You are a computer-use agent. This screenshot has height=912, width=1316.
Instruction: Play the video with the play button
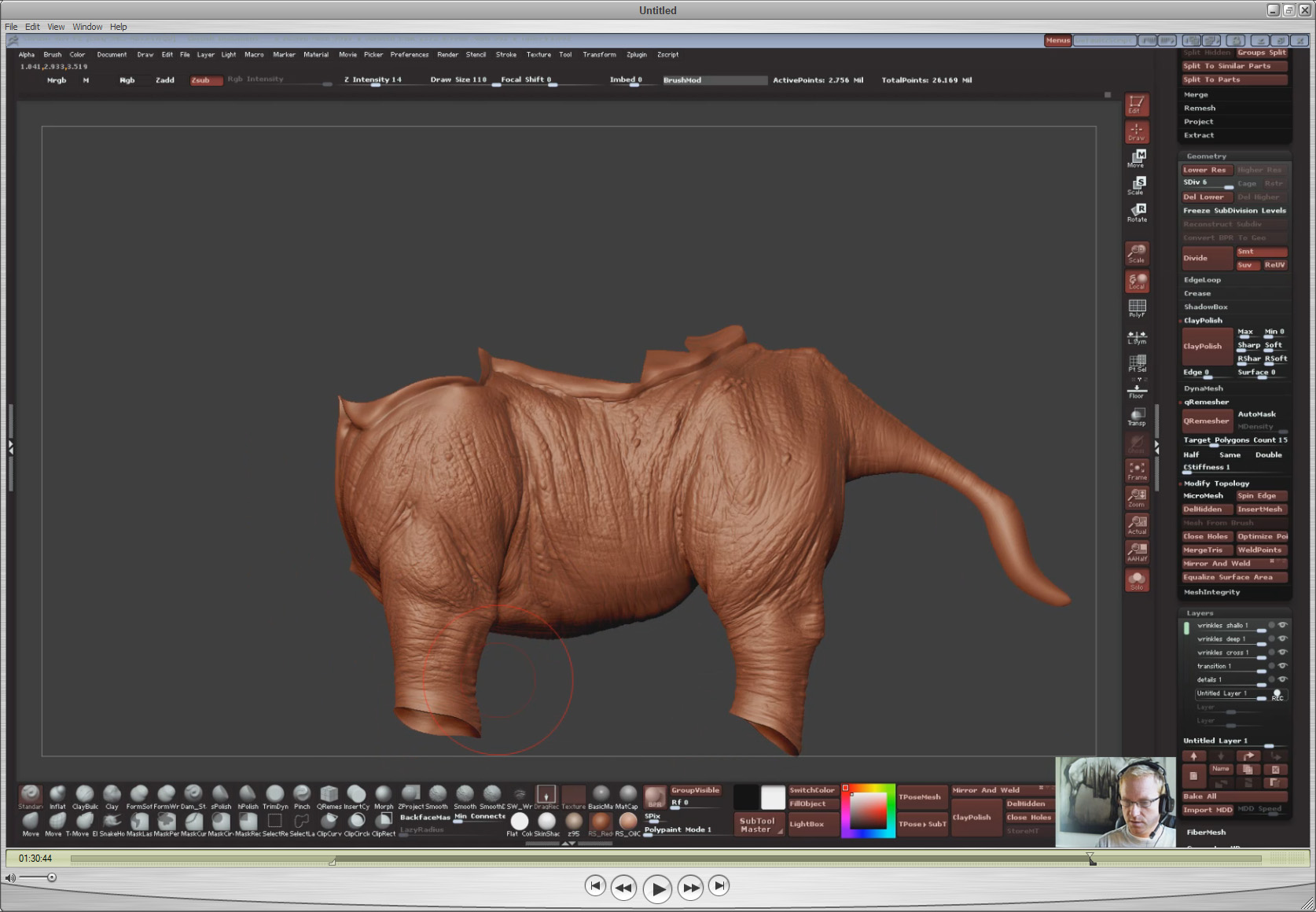click(657, 888)
